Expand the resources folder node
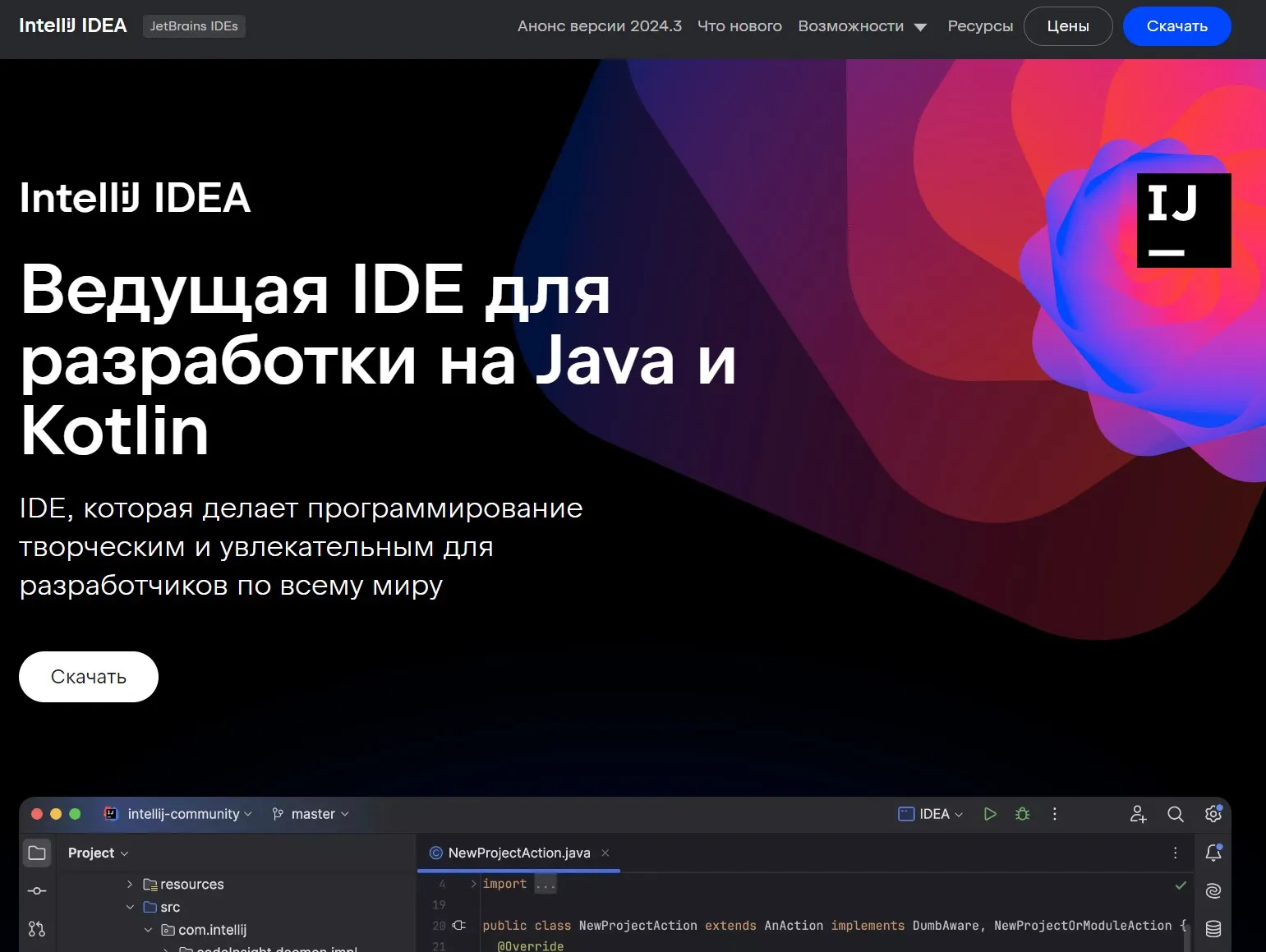This screenshot has width=1266, height=952. tap(130, 884)
